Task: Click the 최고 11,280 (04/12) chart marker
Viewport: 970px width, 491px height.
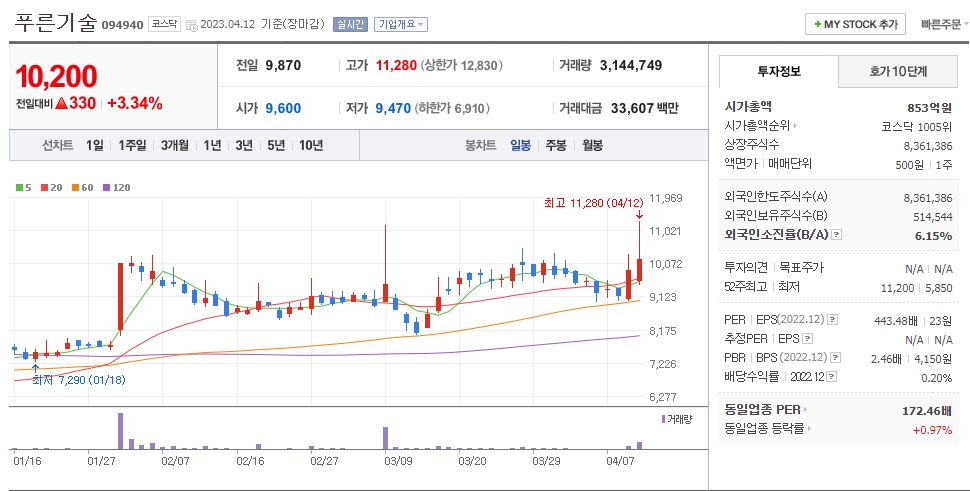Action: [x=593, y=203]
